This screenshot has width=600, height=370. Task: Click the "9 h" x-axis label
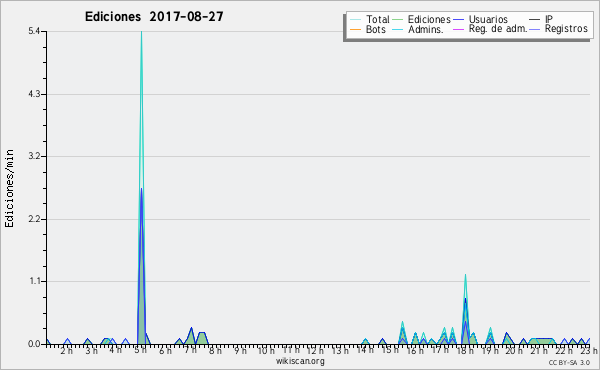tap(240, 351)
